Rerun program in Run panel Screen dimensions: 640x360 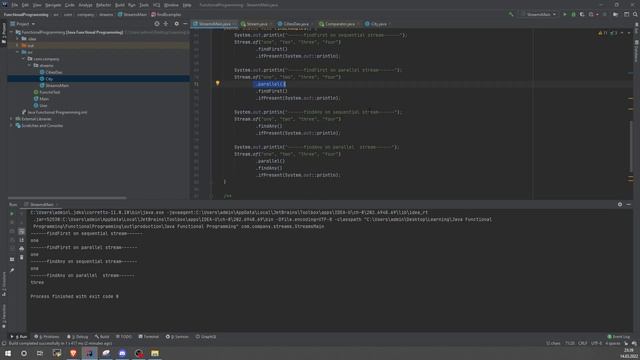[x=12, y=213]
